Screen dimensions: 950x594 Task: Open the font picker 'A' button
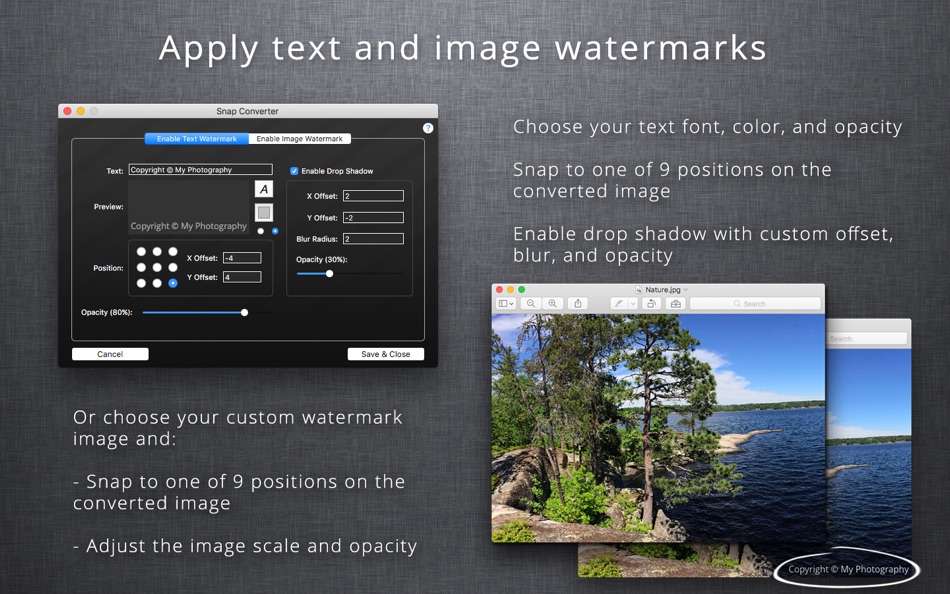pos(264,190)
